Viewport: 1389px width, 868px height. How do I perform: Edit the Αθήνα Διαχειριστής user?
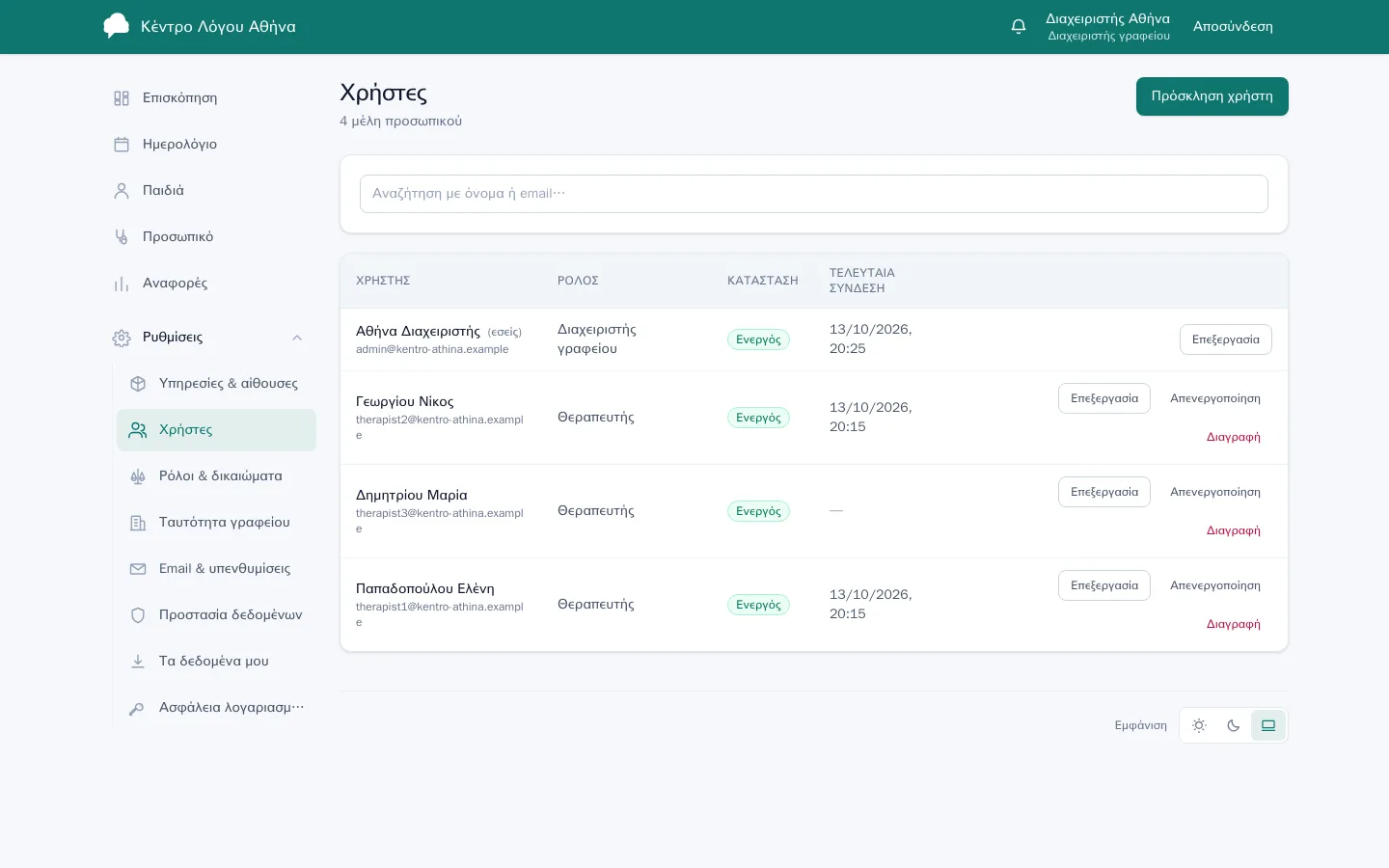click(x=1226, y=339)
